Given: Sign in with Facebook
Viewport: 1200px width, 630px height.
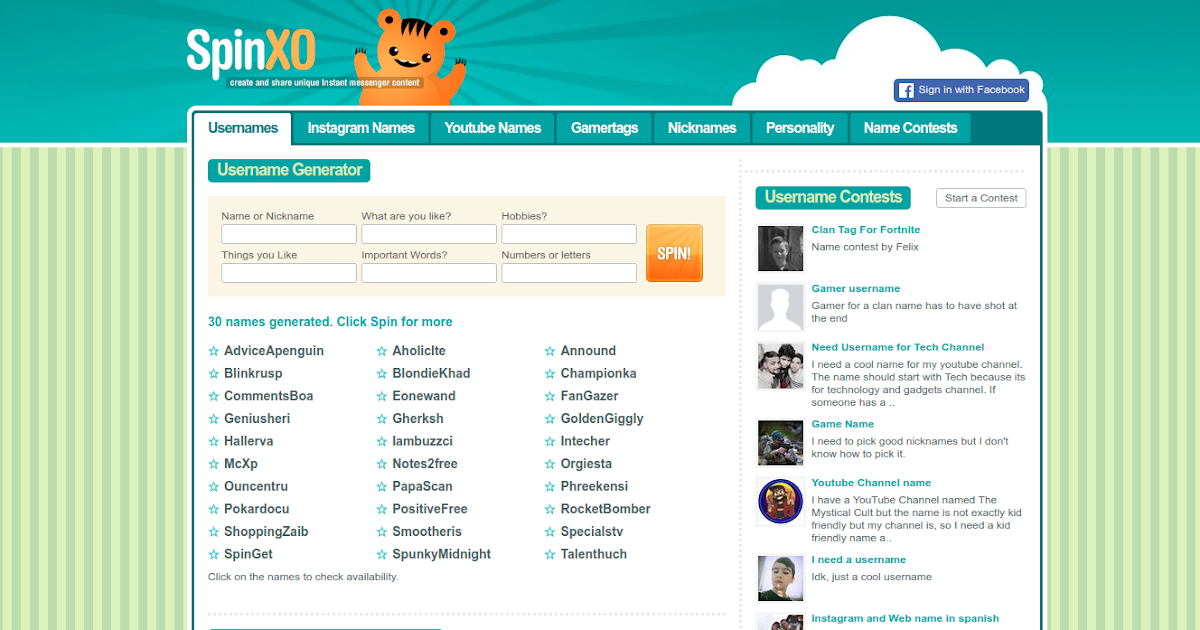Looking at the screenshot, I should [961, 90].
